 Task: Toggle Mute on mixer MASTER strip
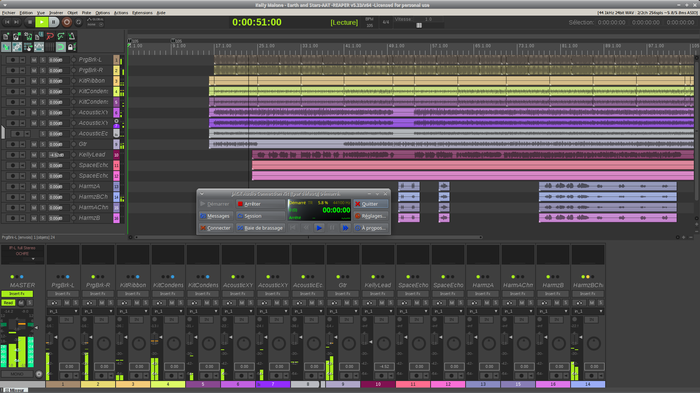click(x=21, y=303)
